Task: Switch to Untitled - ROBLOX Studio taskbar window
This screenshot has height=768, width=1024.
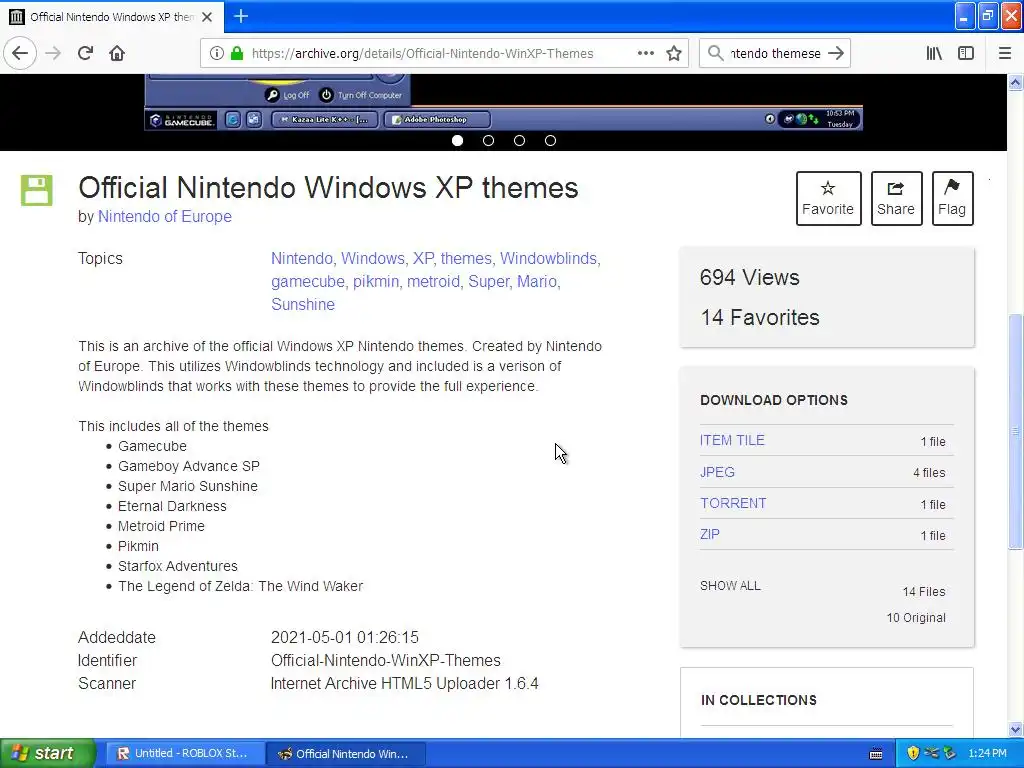Action: click(185, 753)
